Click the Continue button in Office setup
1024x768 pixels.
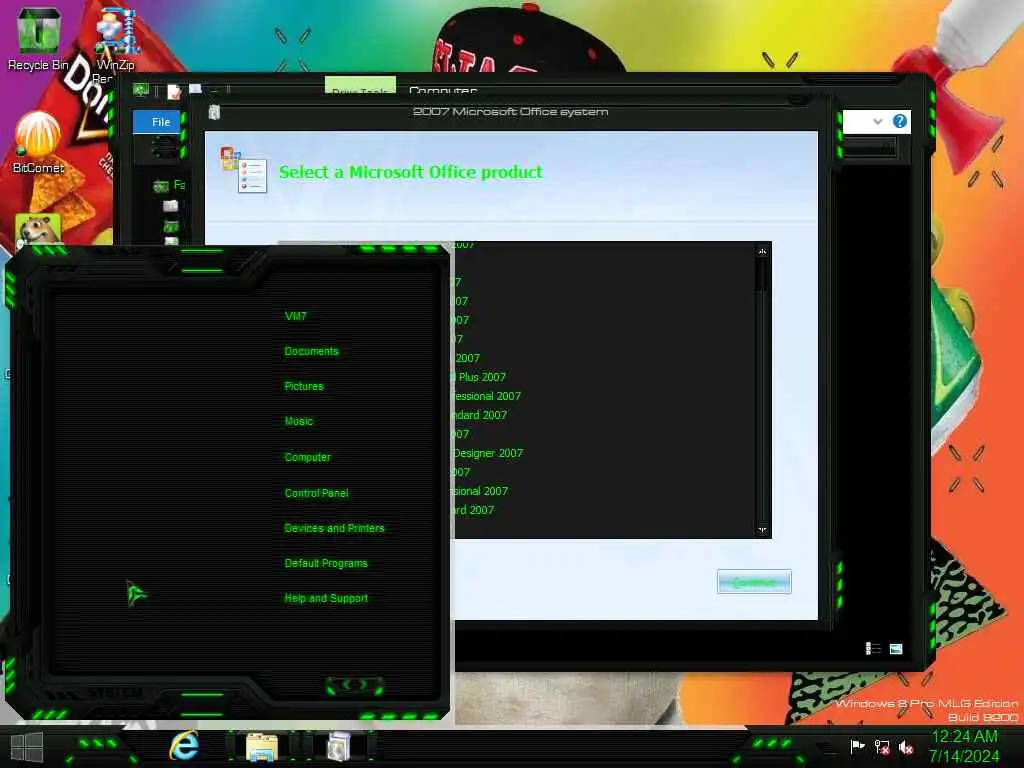[754, 581]
